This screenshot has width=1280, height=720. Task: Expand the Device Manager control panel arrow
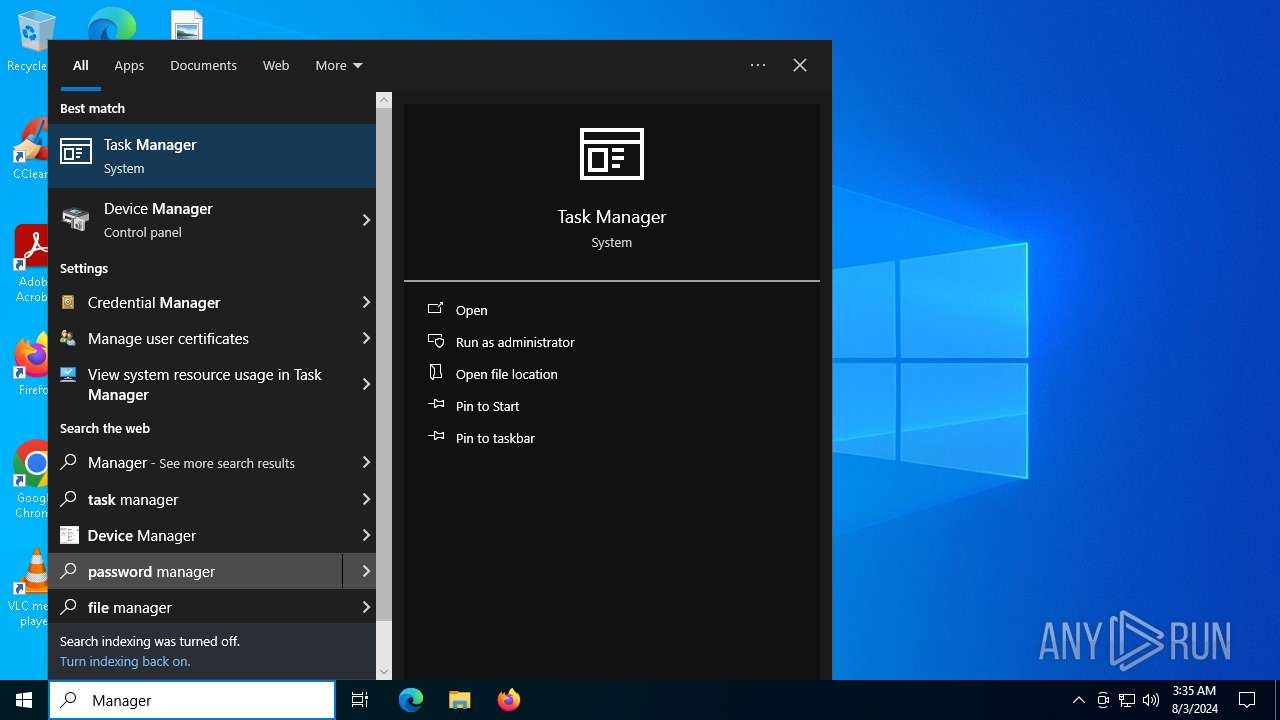(365, 220)
